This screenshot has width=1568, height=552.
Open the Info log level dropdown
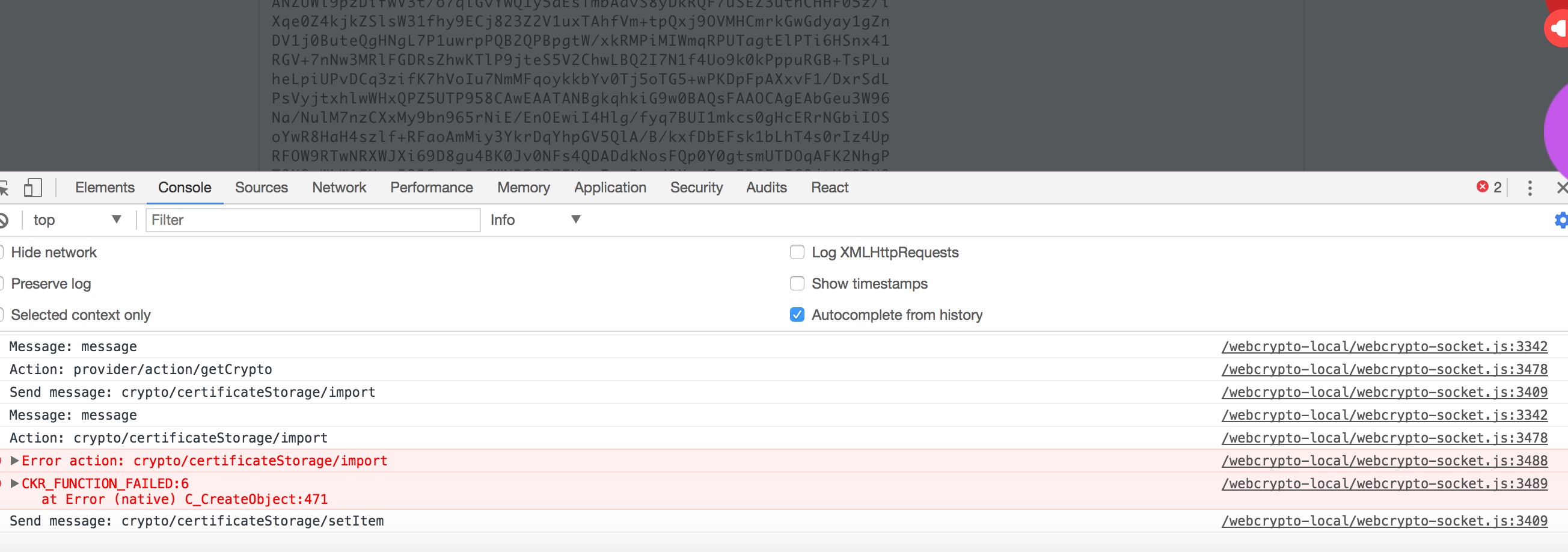pyautogui.click(x=535, y=219)
